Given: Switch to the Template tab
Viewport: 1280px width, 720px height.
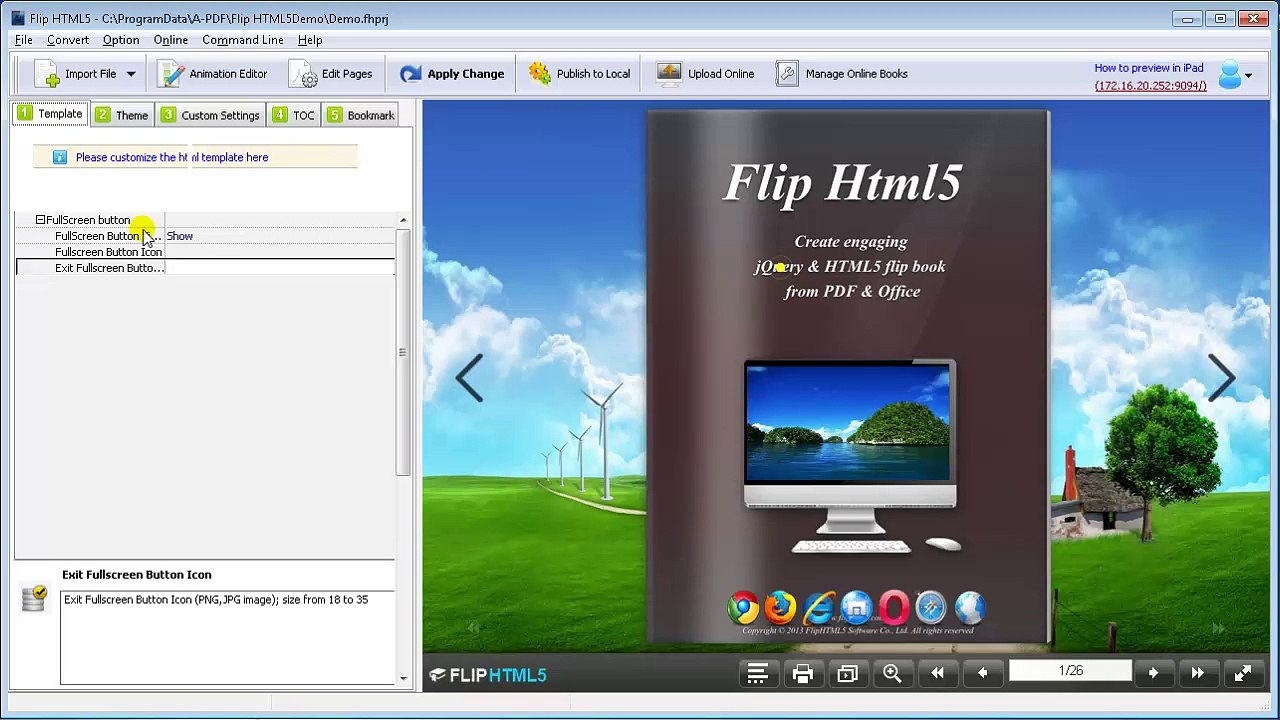Looking at the screenshot, I should (50, 114).
